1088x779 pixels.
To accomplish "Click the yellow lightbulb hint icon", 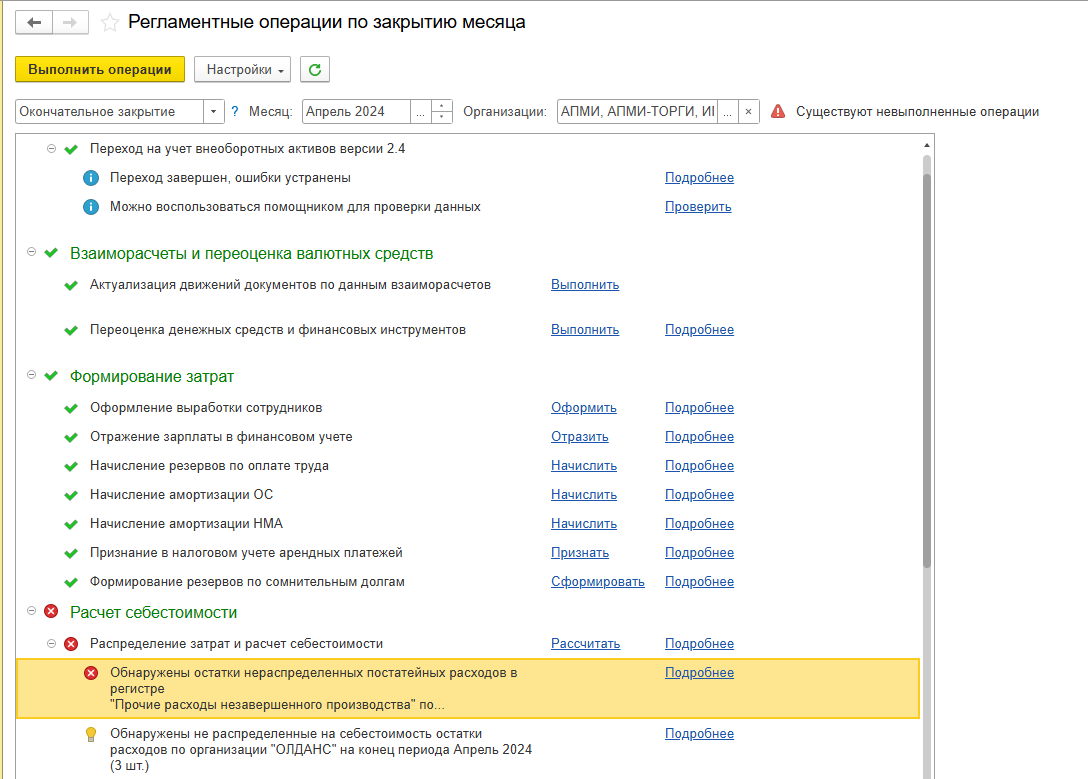I will click(91, 734).
